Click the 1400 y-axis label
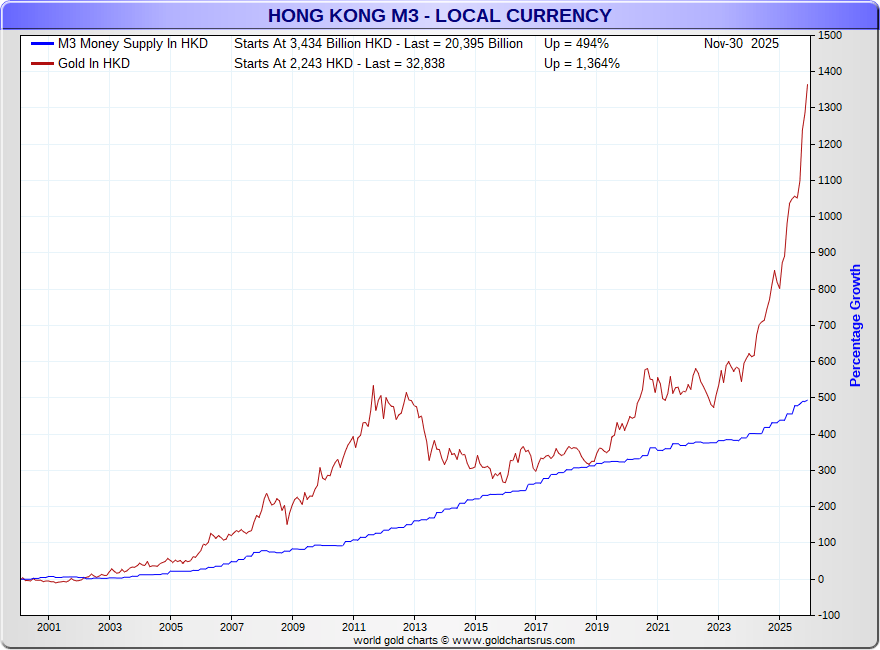The image size is (880, 650). click(830, 71)
